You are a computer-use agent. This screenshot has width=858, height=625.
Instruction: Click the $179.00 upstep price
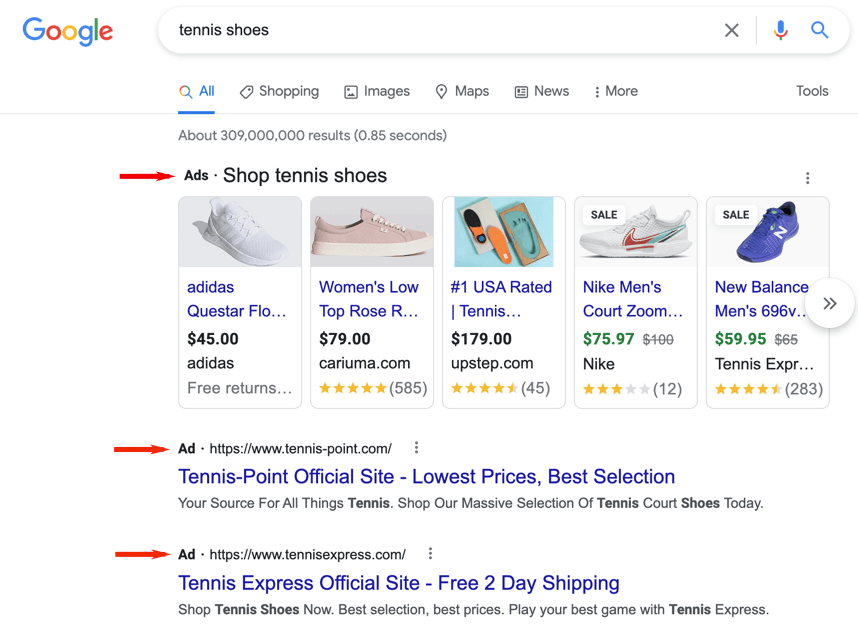481,339
